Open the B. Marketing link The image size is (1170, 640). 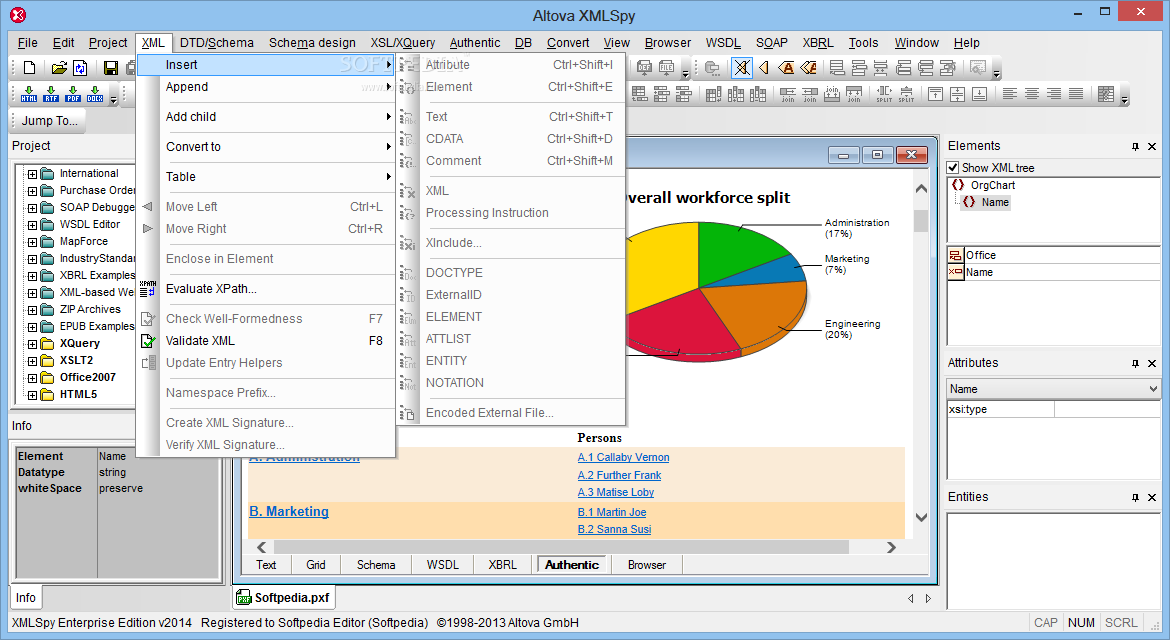pyautogui.click(x=289, y=512)
